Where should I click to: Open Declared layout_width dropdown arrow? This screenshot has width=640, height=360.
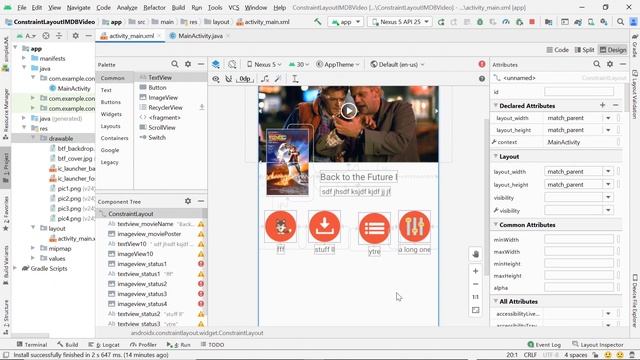608,118
